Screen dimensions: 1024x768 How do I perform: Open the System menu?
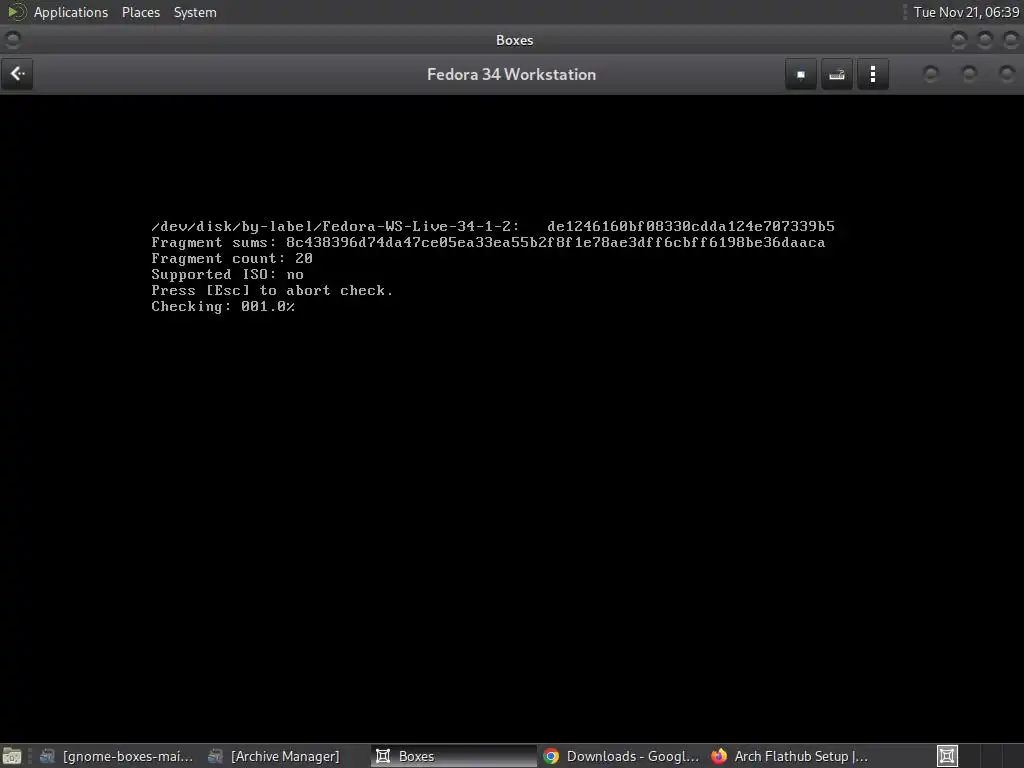195,12
